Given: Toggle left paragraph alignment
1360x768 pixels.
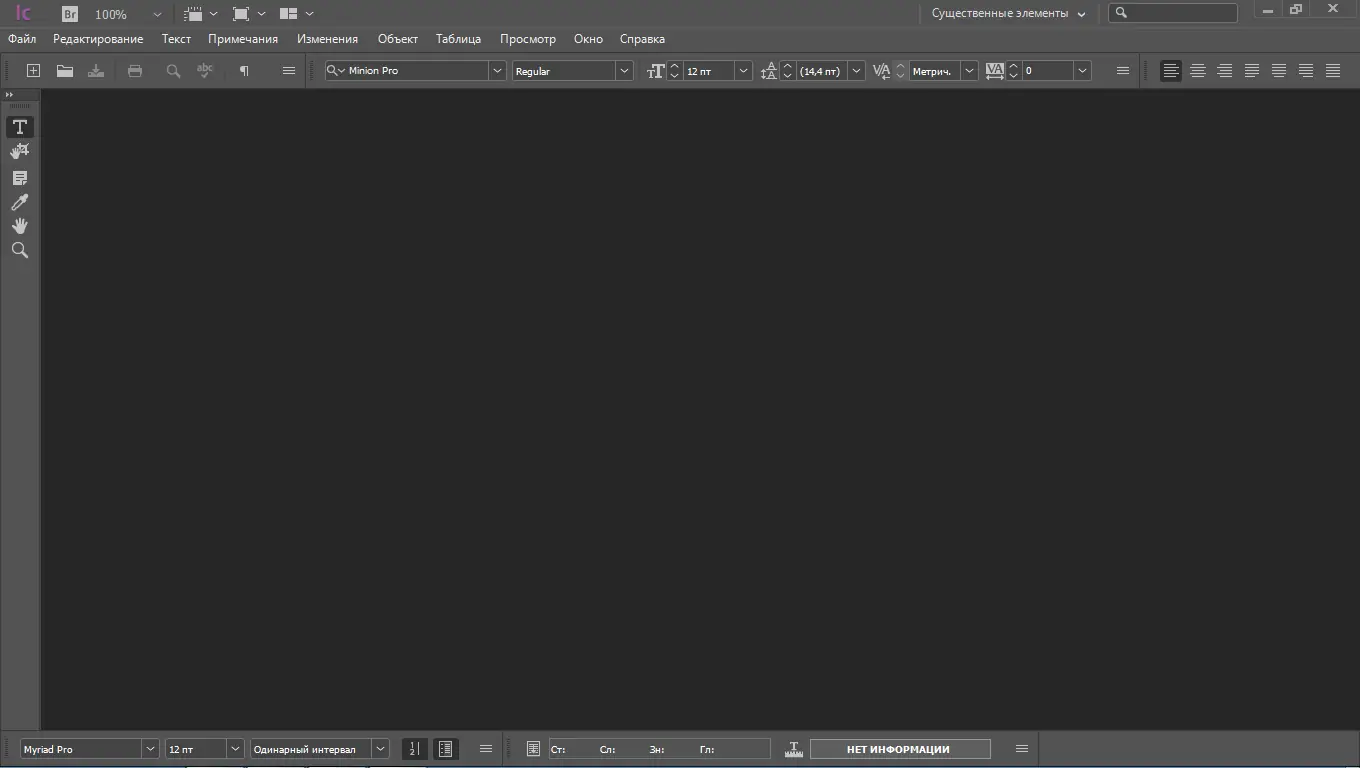Looking at the screenshot, I should click(x=1170, y=70).
